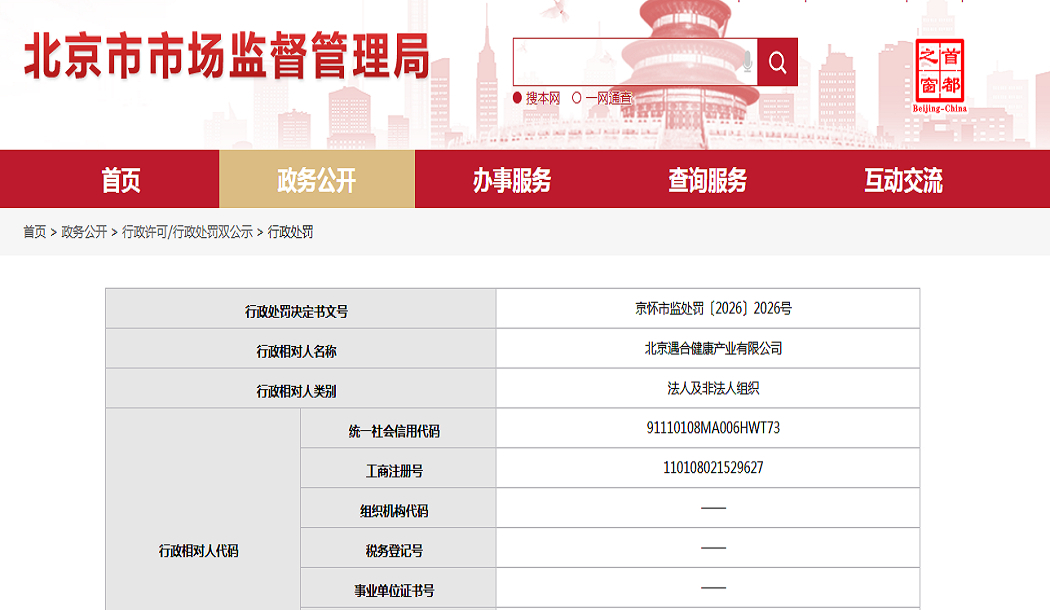
Task: Select registration number 110108021529627
Action: [x=713, y=467]
